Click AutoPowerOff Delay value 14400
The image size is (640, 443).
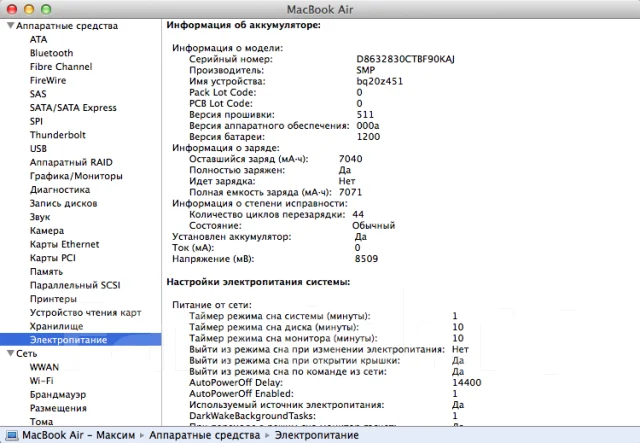pos(467,383)
